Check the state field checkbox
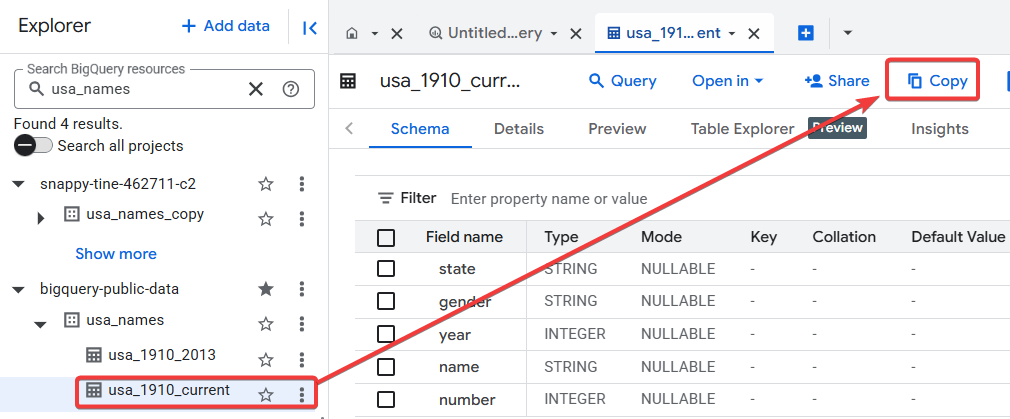This screenshot has width=1010, height=419. [x=386, y=269]
